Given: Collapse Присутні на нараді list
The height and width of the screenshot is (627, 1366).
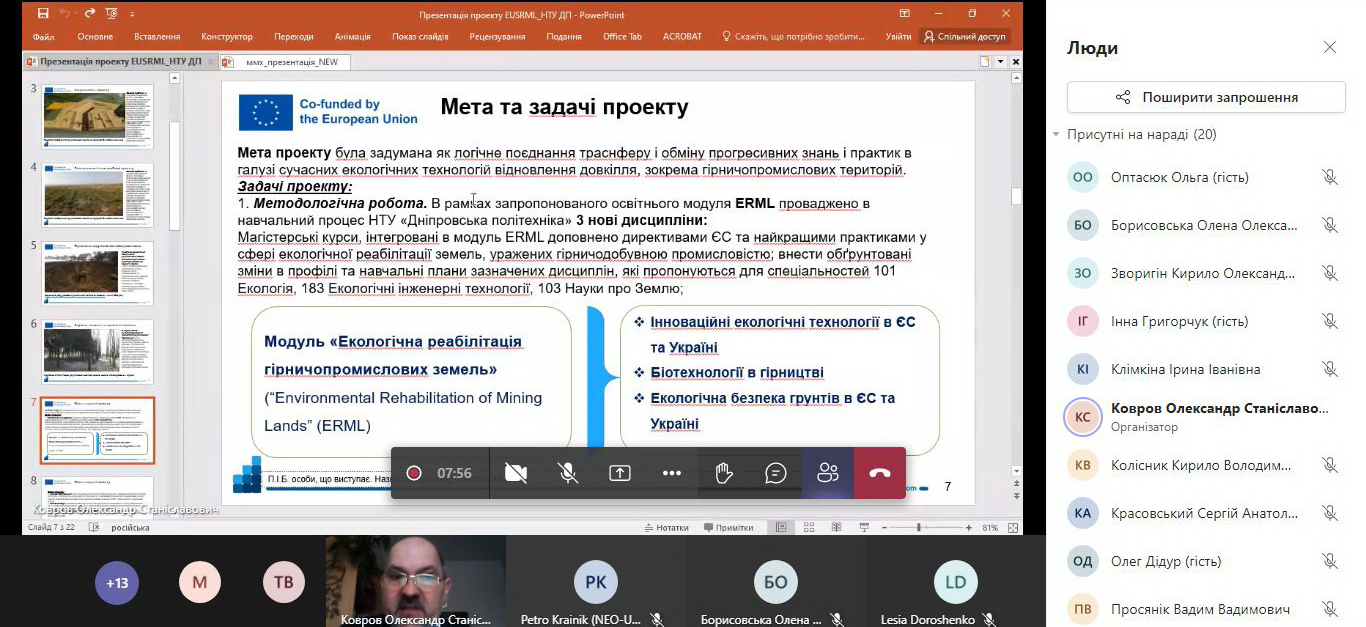Looking at the screenshot, I should (x=1056, y=135).
